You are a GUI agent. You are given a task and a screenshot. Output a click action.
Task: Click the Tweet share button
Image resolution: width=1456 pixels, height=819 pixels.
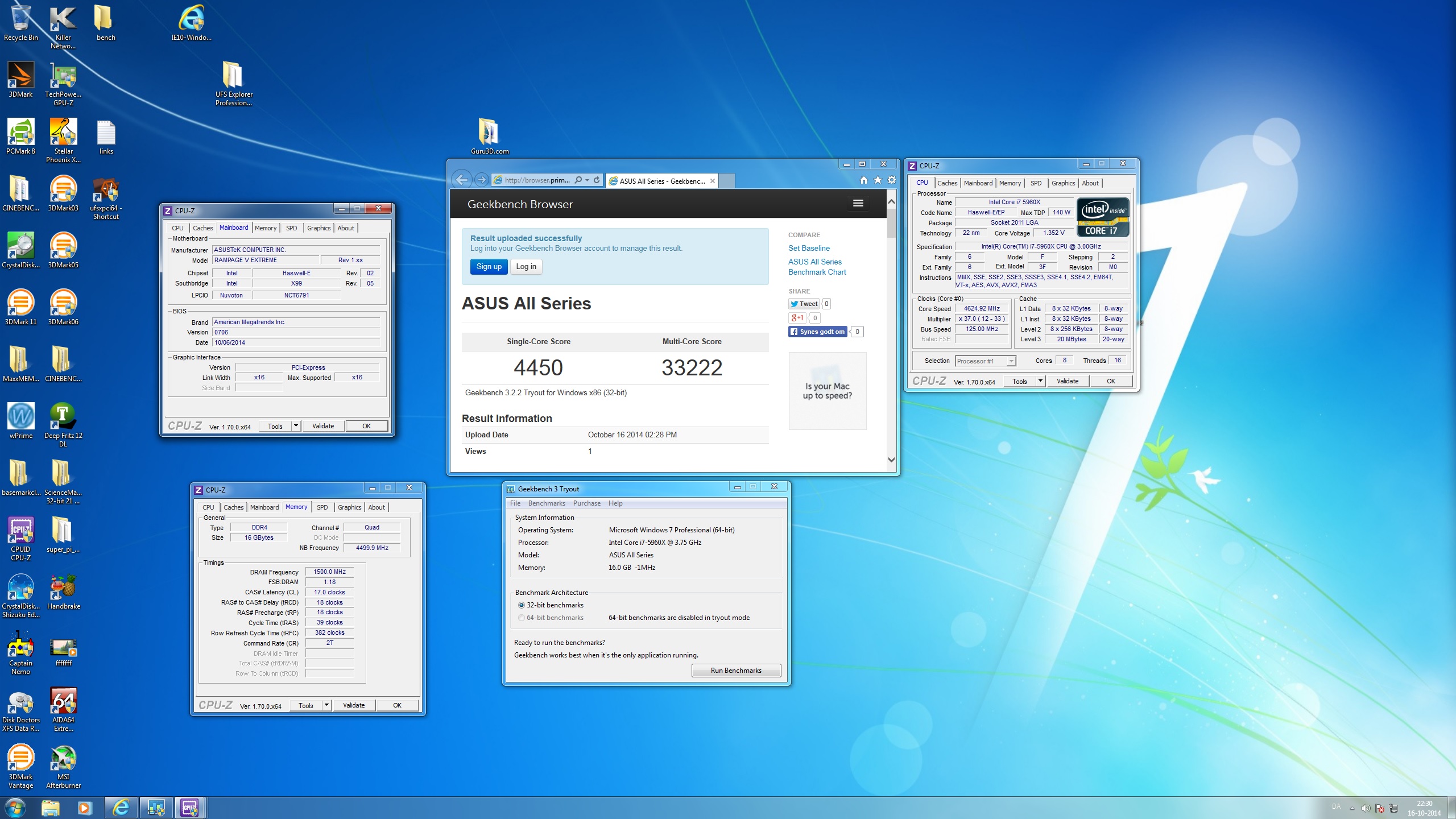coord(804,304)
